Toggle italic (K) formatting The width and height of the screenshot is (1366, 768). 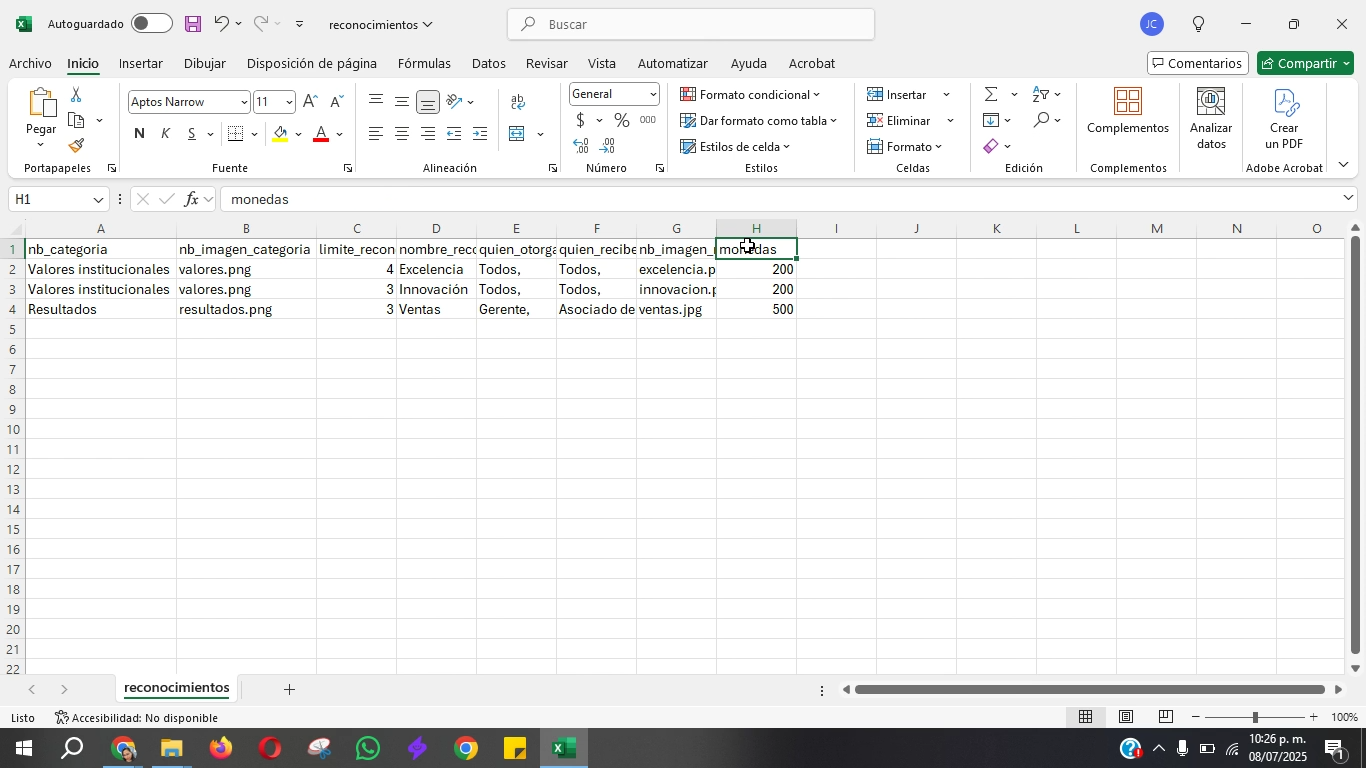(x=165, y=134)
